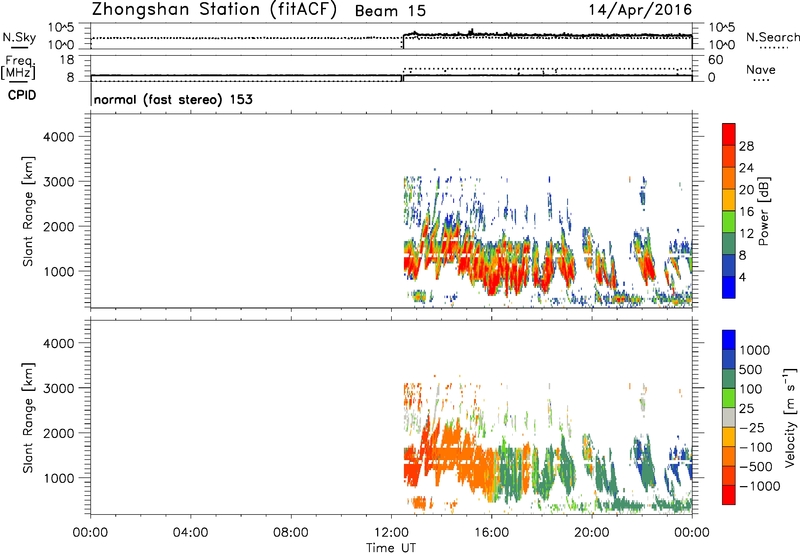The height and width of the screenshot is (554, 800).
Task: Click the '-1000' tick on Velocity colorbar
Action: point(760,486)
